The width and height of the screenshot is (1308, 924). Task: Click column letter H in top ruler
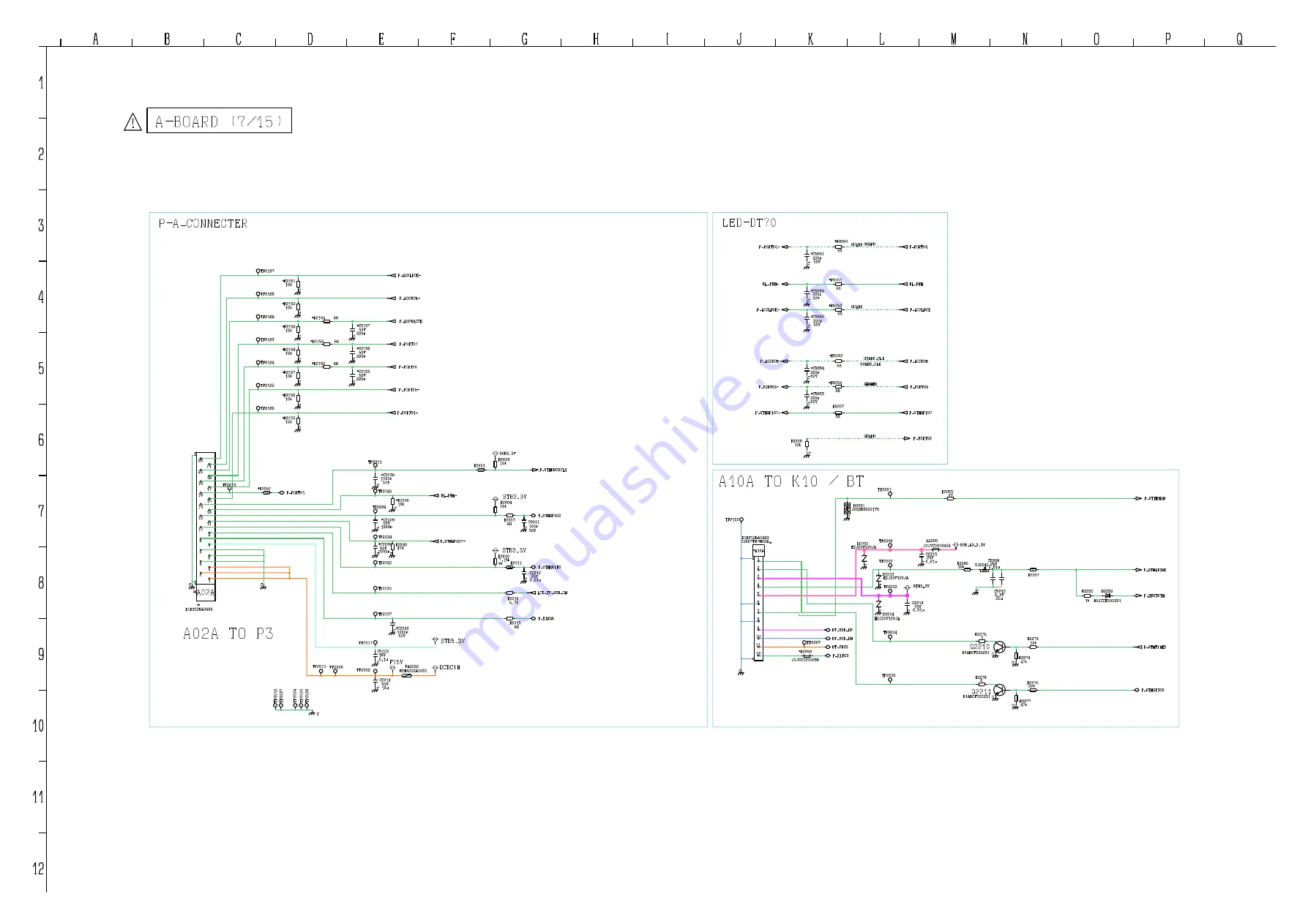(596, 39)
